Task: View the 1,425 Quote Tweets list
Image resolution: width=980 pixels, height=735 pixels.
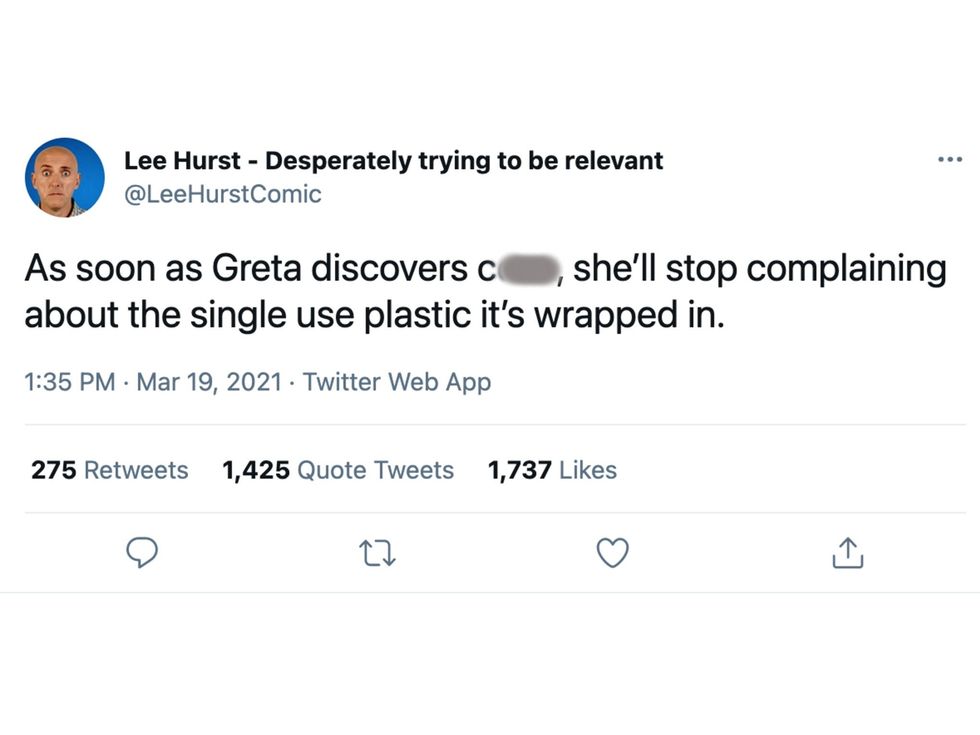Action: [x=338, y=470]
